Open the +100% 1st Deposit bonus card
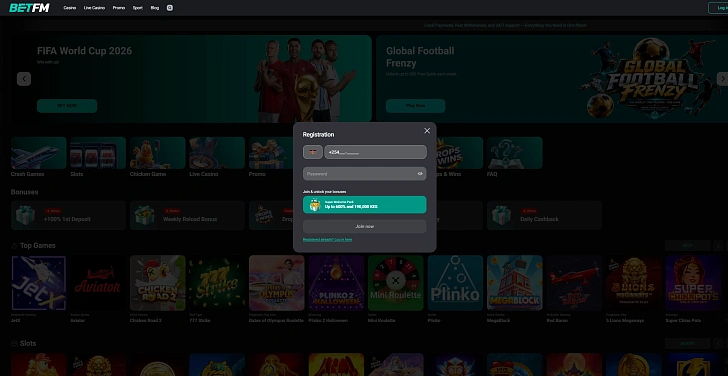 (x=68, y=215)
